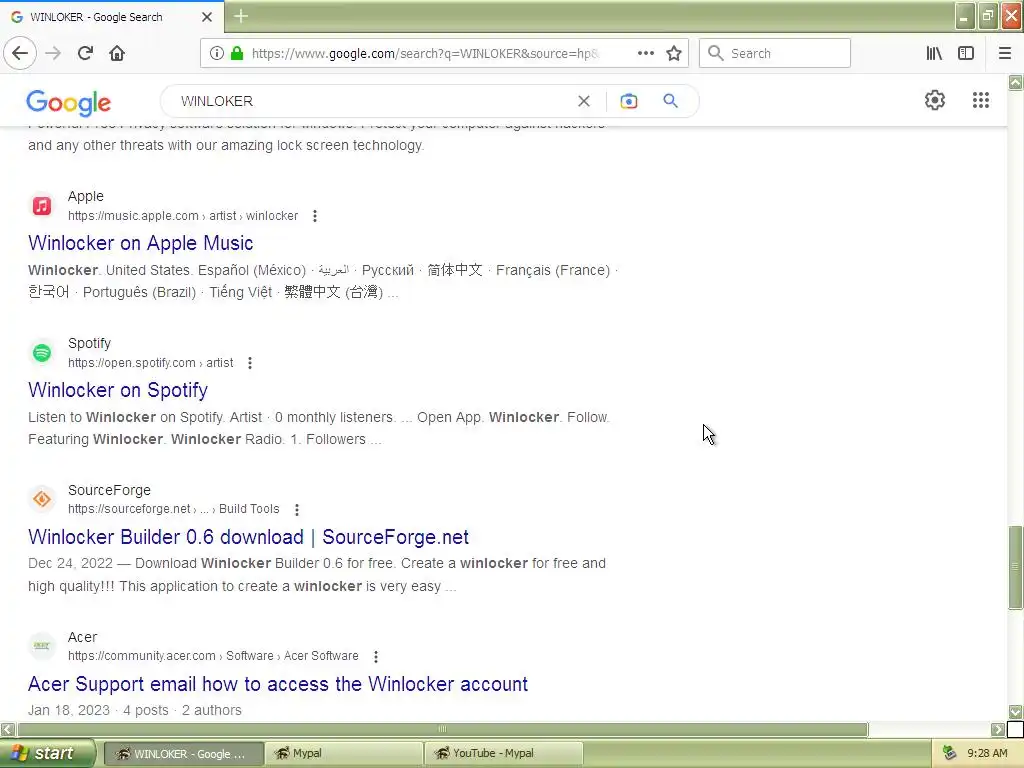Open Winlocker Builder 0.6 download link
Viewport: 1024px width, 768px height.
pyautogui.click(x=248, y=537)
